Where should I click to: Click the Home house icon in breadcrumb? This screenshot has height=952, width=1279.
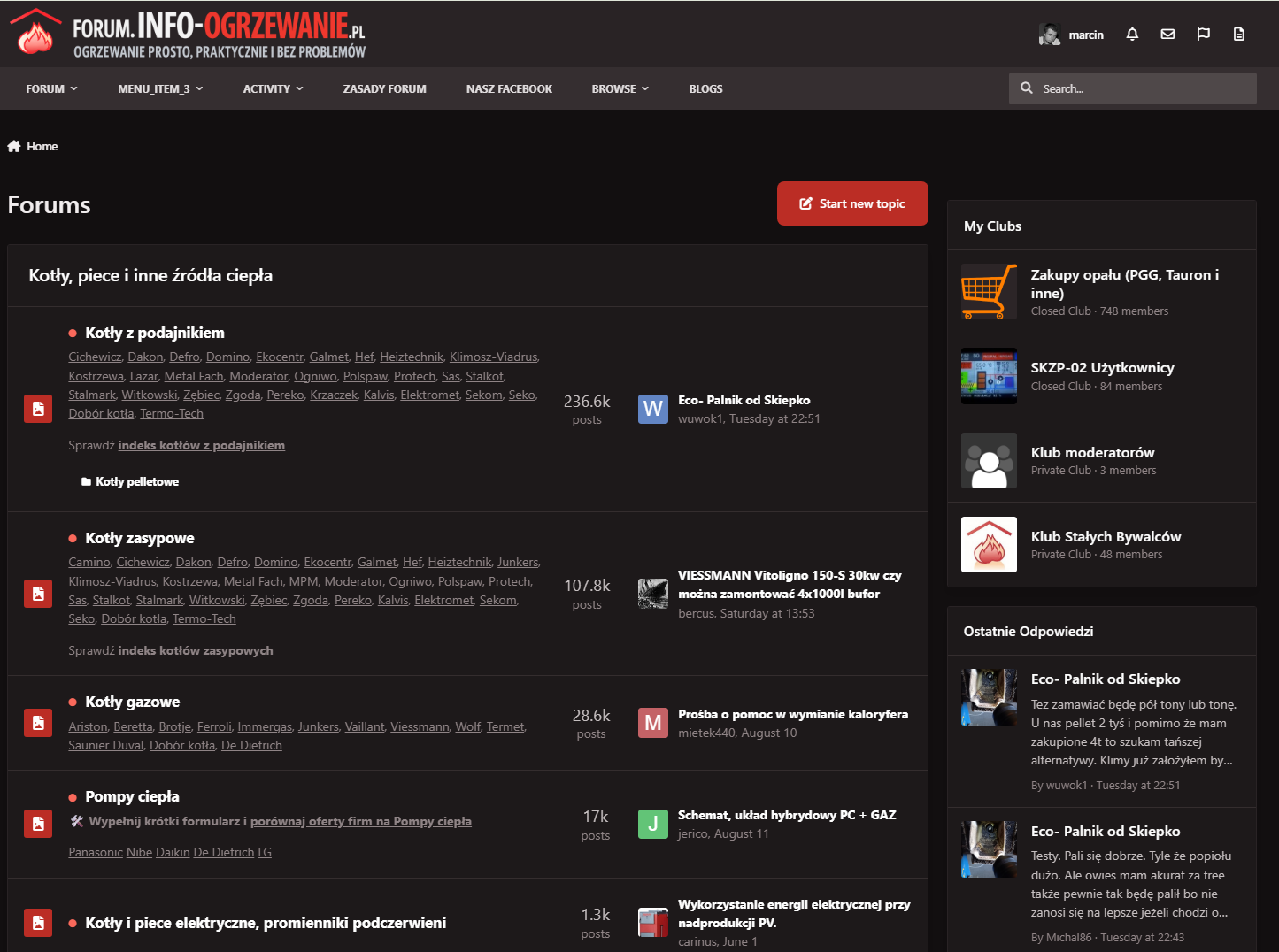pyautogui.click(x=14, y=146)
